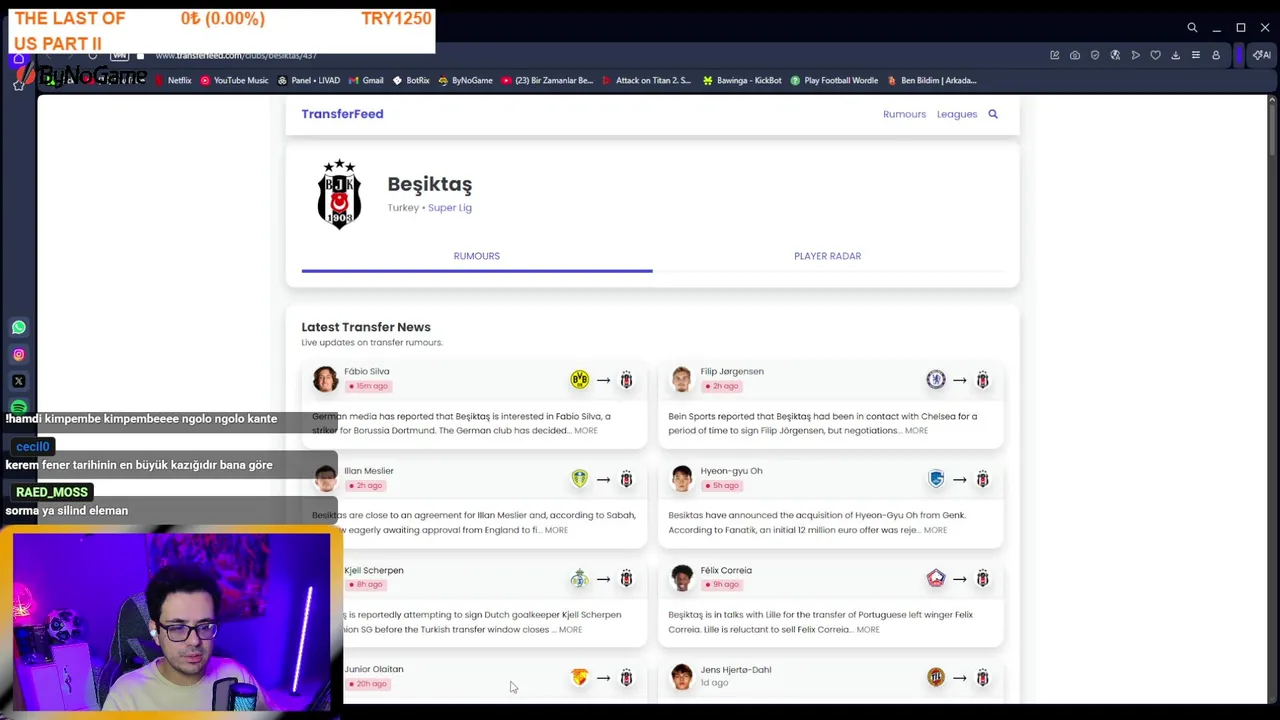Click the browser tab search magnifier
This screenshot has width=1280, height=720.
click(1192, 28)
